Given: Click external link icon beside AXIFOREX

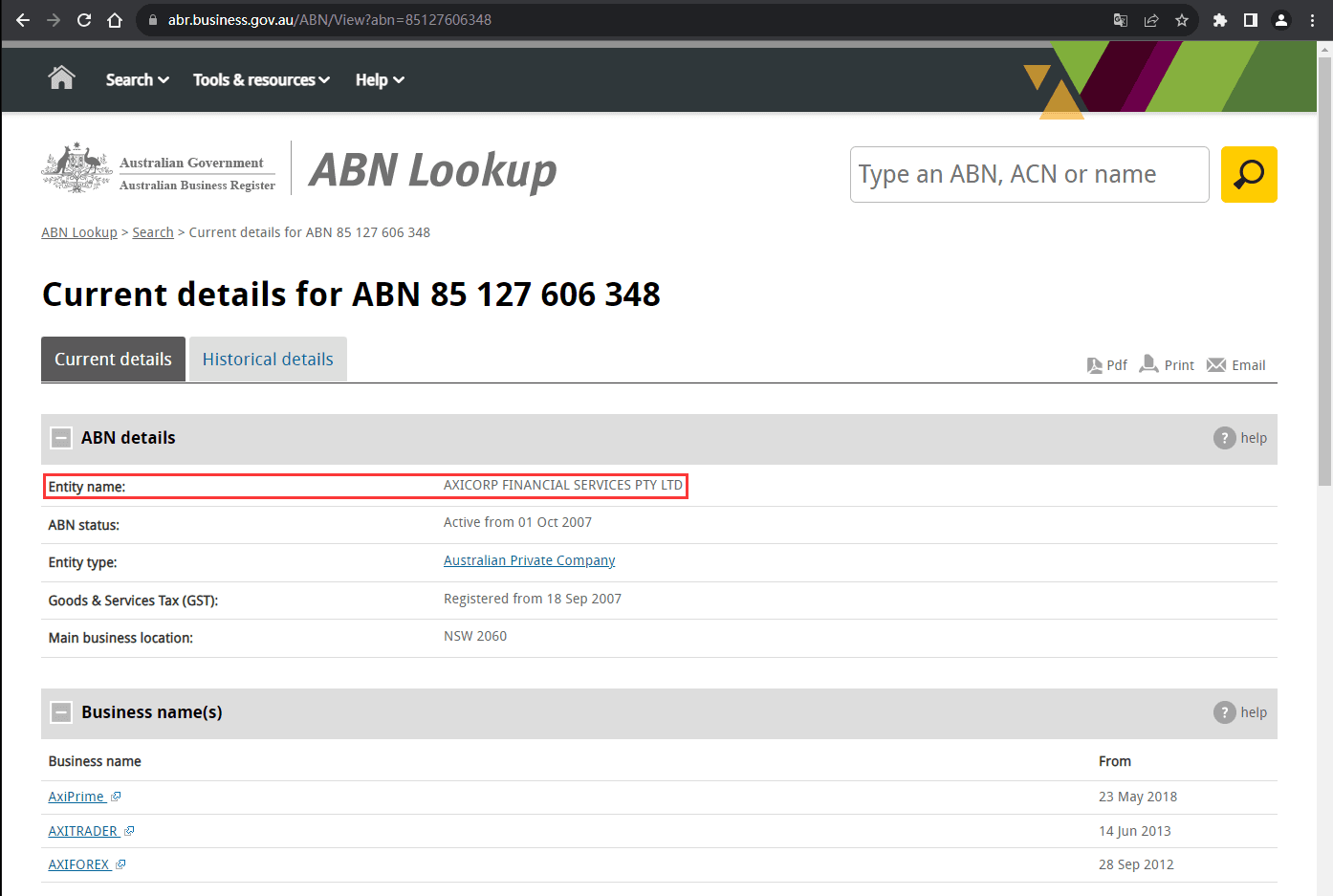Looking at the screenshot, I should (x=120, y=864).
